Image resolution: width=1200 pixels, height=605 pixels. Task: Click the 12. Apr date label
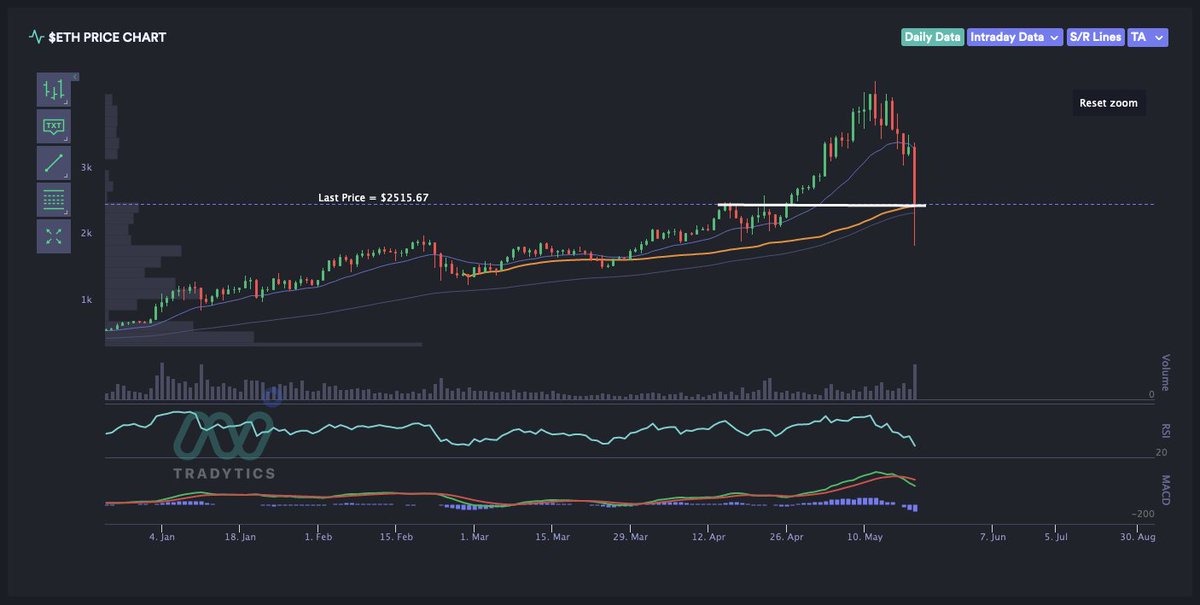click(x=709, y=537)
